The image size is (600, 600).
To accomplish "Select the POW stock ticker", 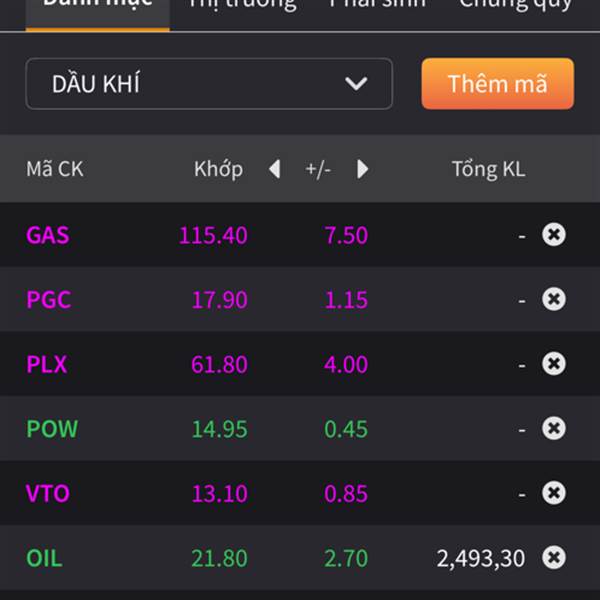I will tap(52, 428).
